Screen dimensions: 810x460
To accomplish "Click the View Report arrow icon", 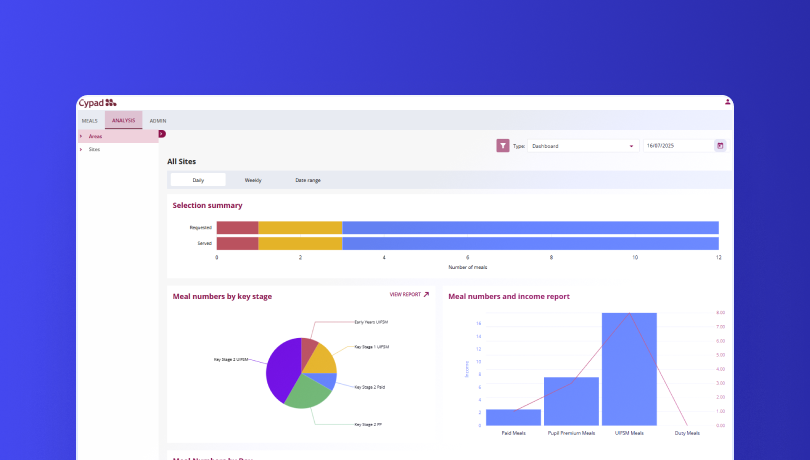I will pyautogui.click(x=426, y=295).
